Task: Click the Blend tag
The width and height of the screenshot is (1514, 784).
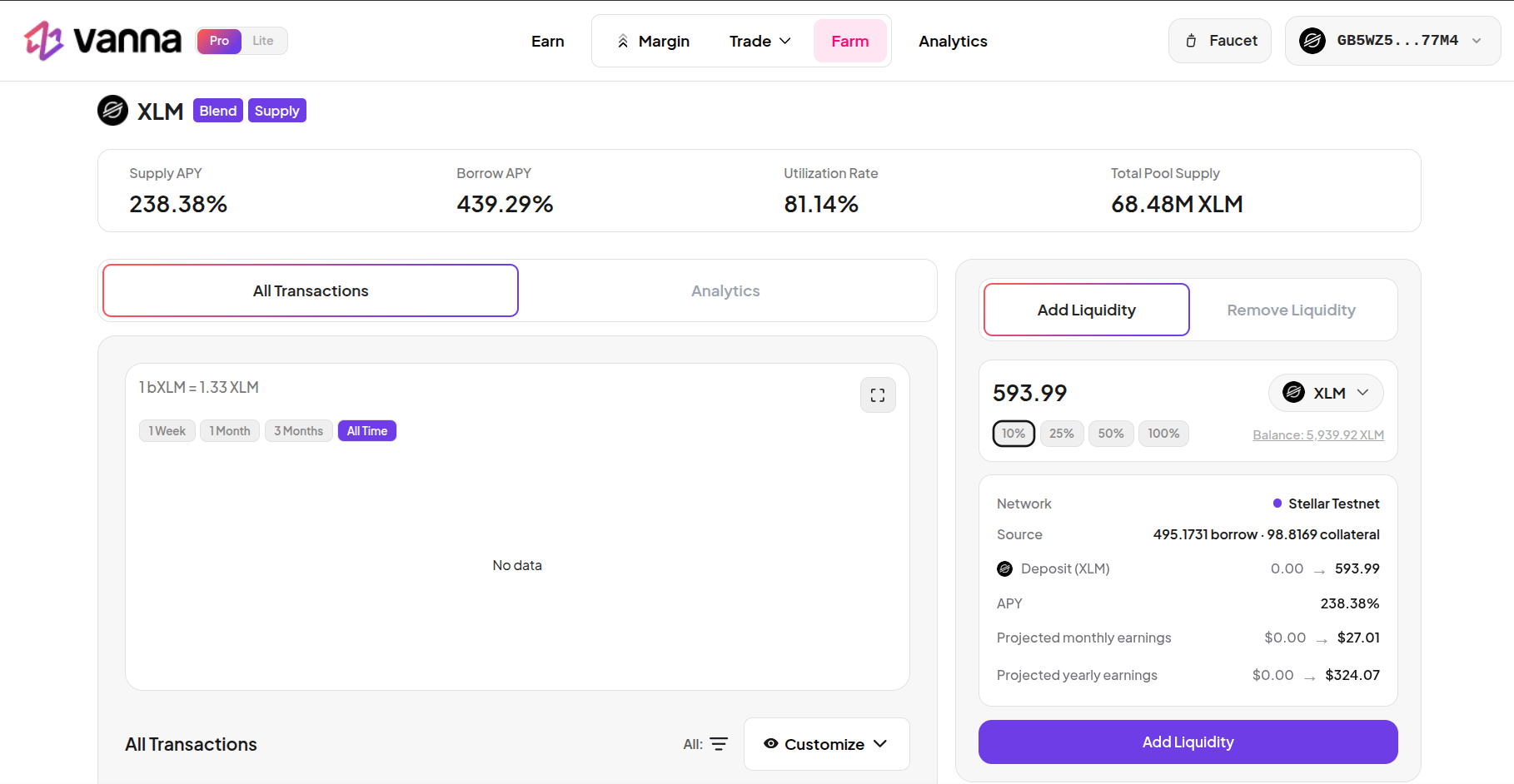Action: click(x=218, y=111)
